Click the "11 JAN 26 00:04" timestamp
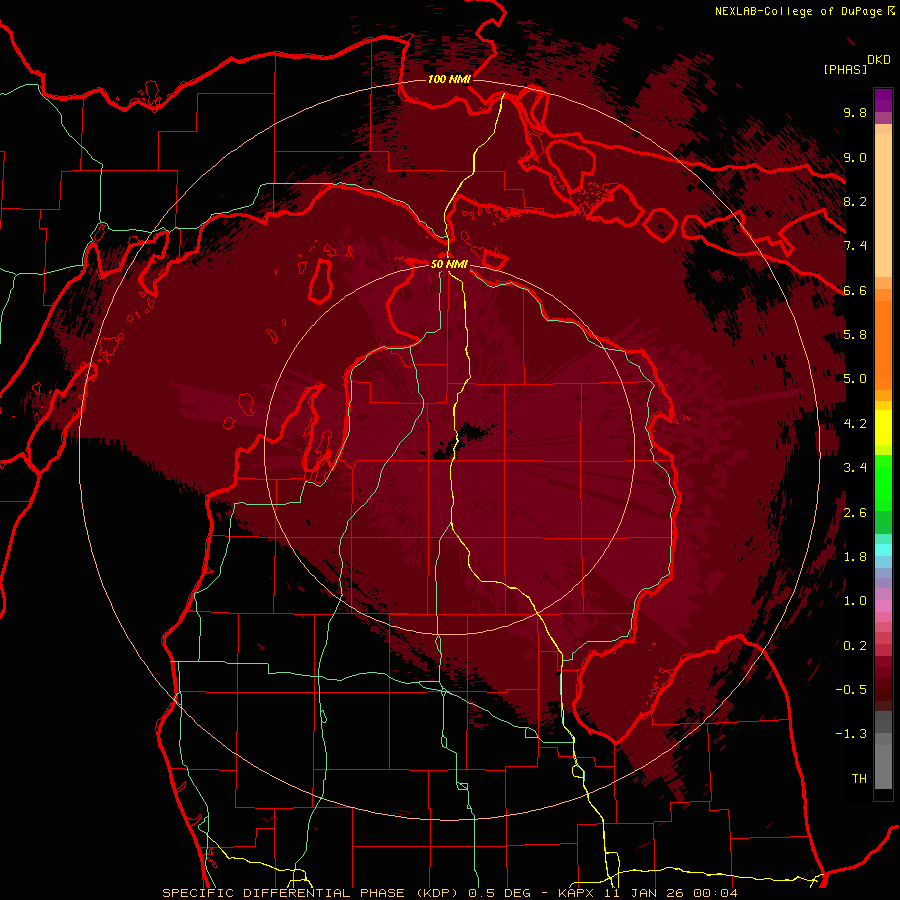This screenshot has width=900, height=900. point(670,893)
